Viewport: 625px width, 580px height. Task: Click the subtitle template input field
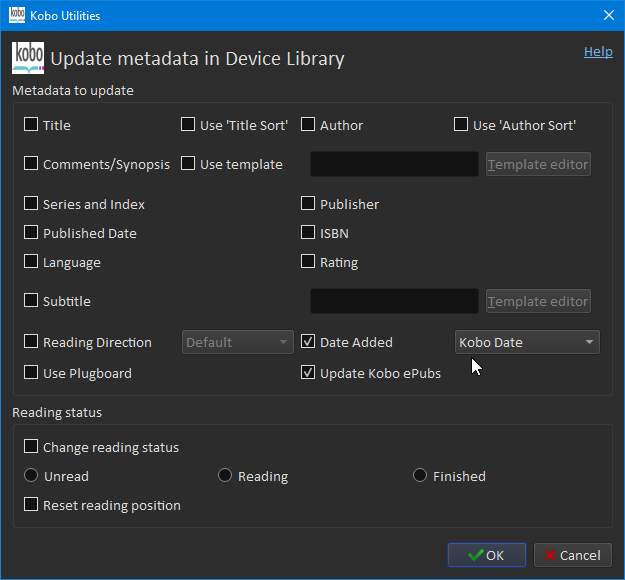coord(394,301)
